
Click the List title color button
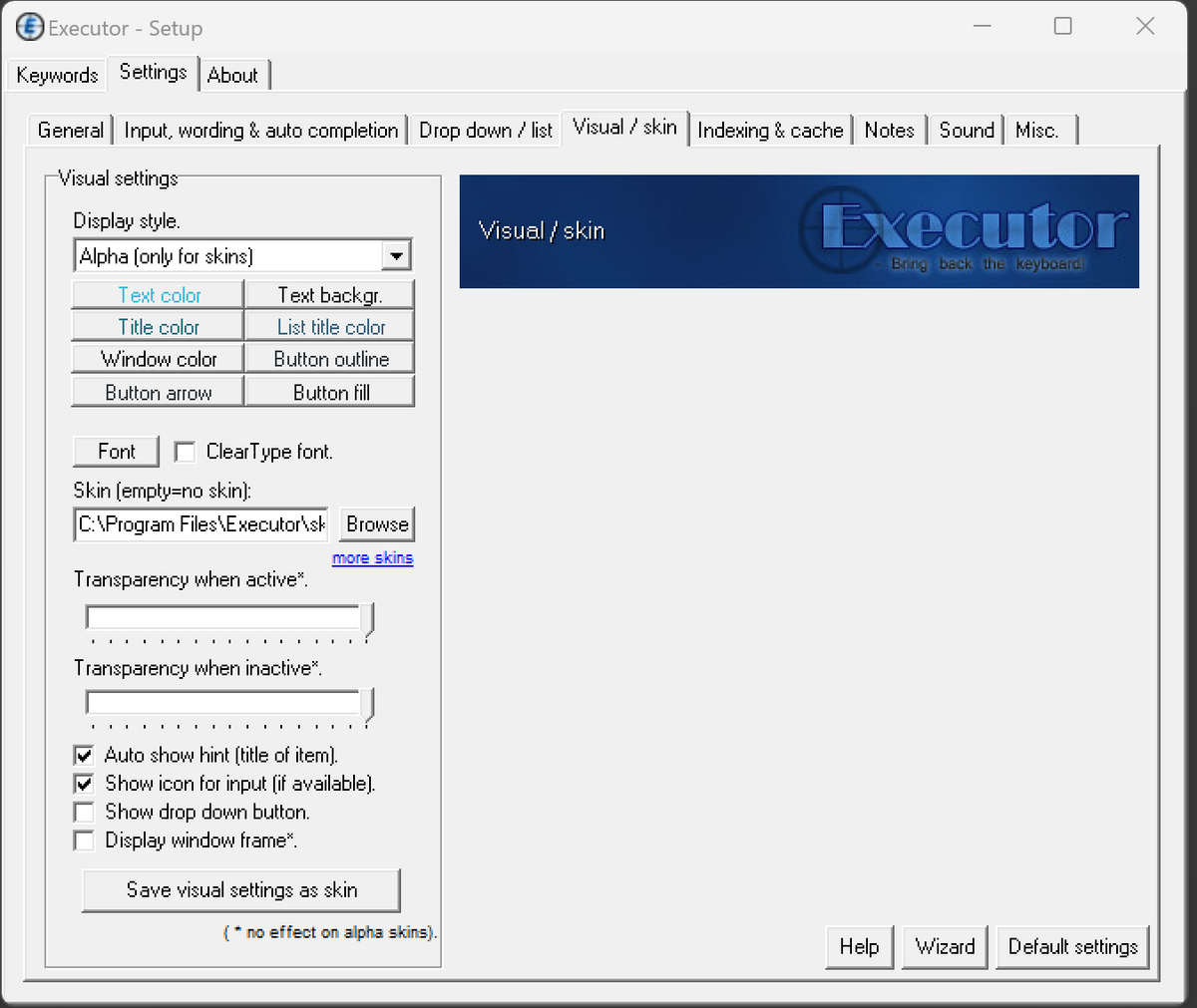tap(329, 327)
